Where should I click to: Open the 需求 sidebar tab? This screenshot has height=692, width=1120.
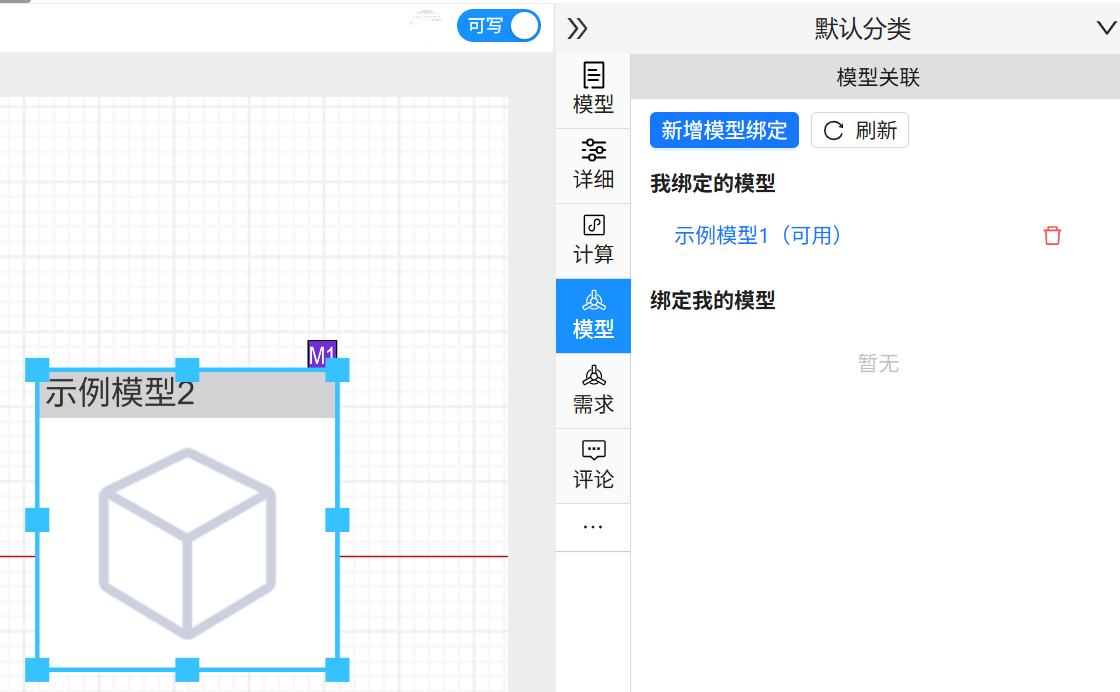(593, 391)
